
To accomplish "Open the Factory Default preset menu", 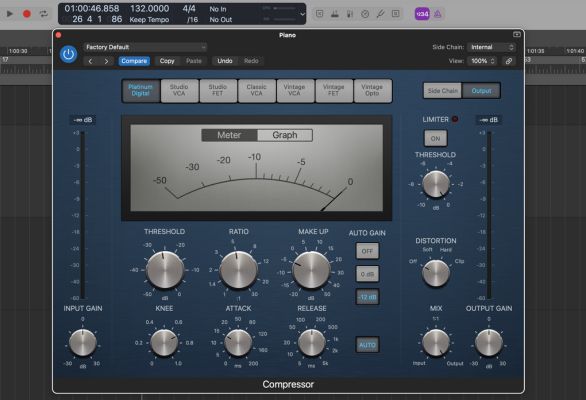I will coord(145,47).
